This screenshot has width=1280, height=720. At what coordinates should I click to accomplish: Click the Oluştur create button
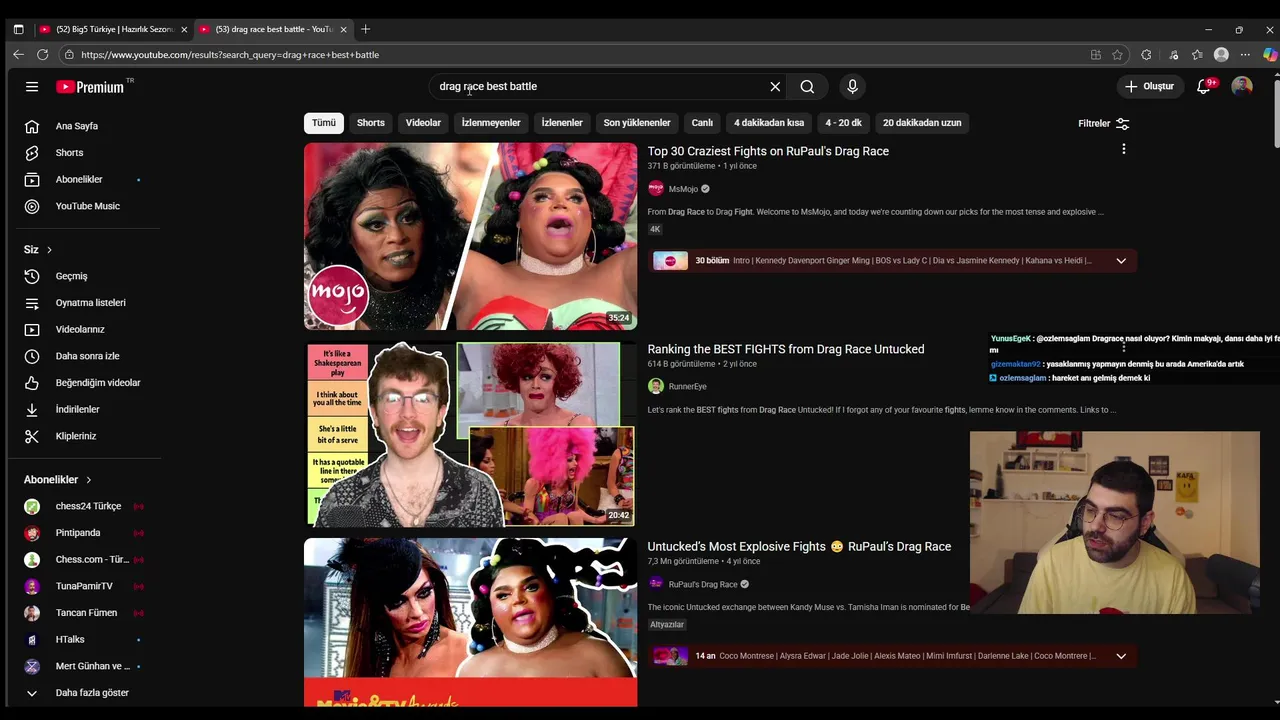[x=1150, y=87]
